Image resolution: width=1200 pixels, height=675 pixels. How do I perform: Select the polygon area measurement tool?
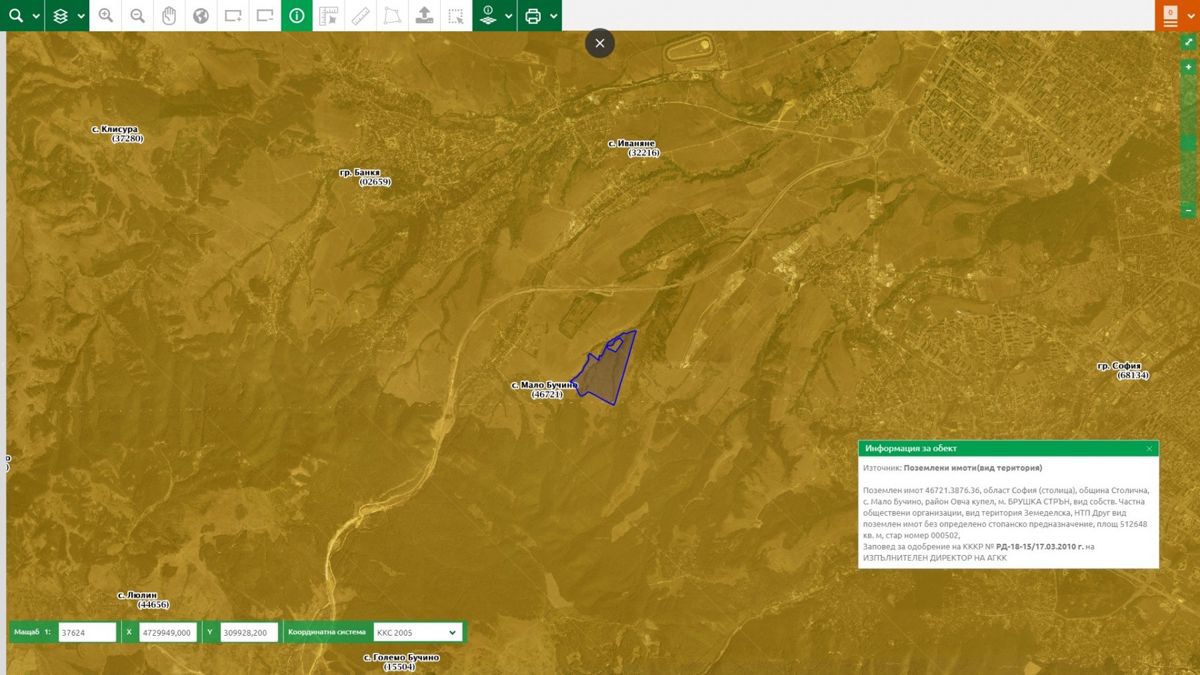393,16
